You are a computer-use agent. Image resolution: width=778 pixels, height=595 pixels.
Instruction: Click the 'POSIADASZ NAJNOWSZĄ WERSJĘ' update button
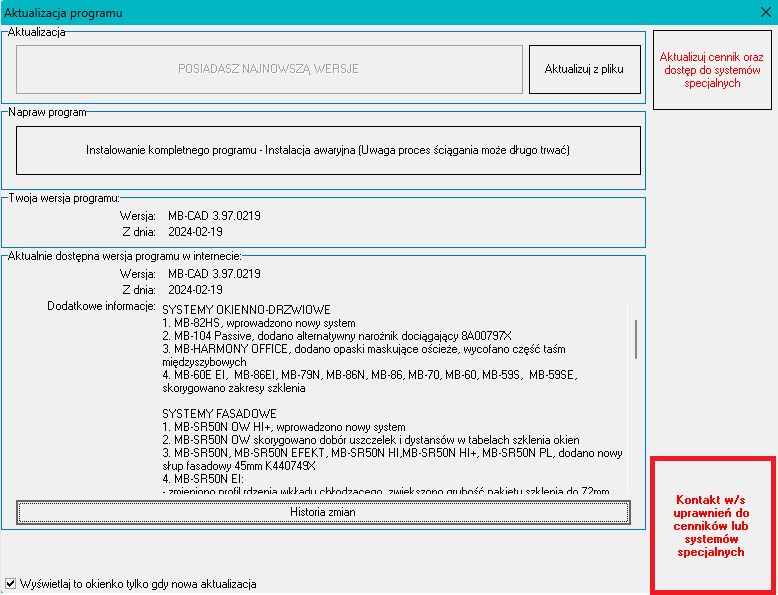[x=268, y=69]
